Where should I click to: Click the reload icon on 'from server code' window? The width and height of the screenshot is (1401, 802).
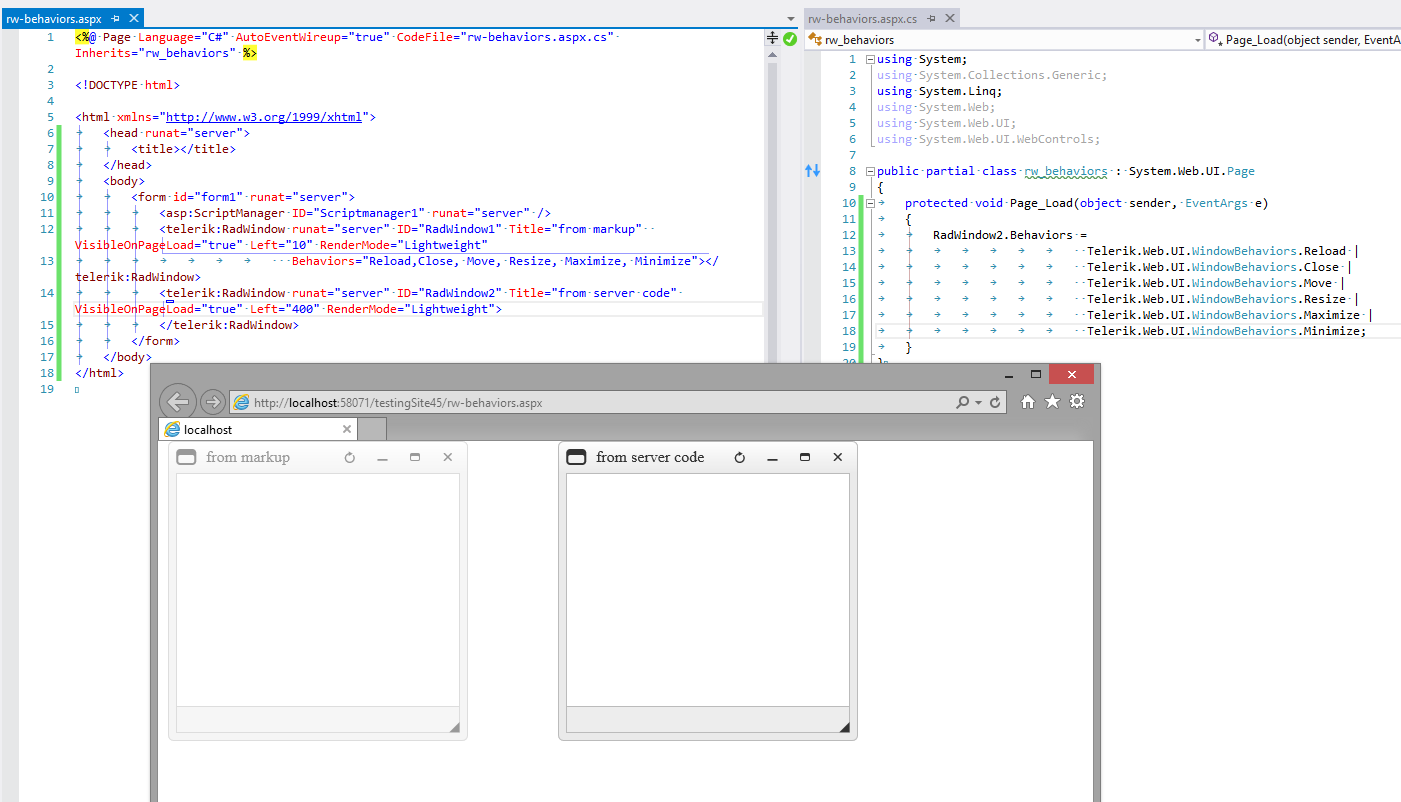pos(739,458)
